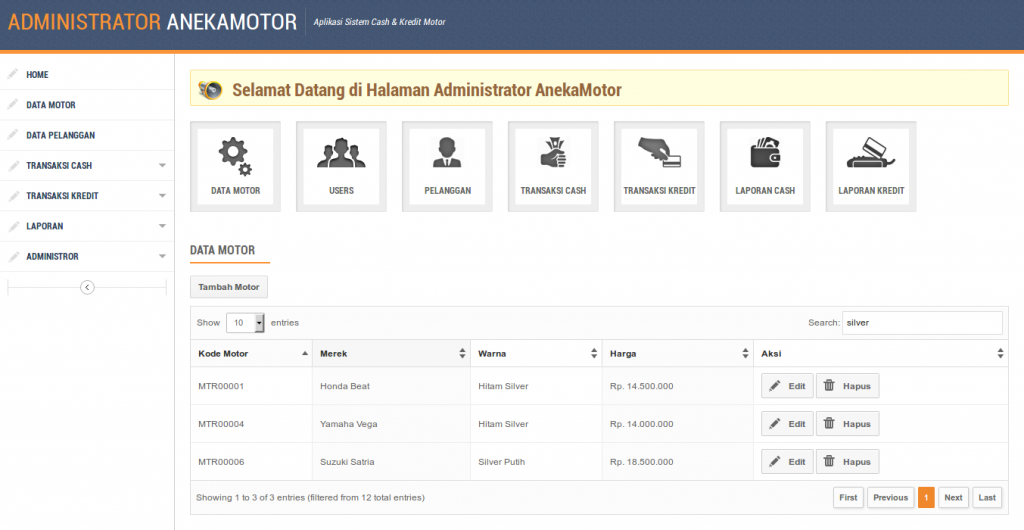Screen dimensions: 1024x530
Task: Open the Transaksi Kredit card icon tile
Action: click(x=659, y=166)
